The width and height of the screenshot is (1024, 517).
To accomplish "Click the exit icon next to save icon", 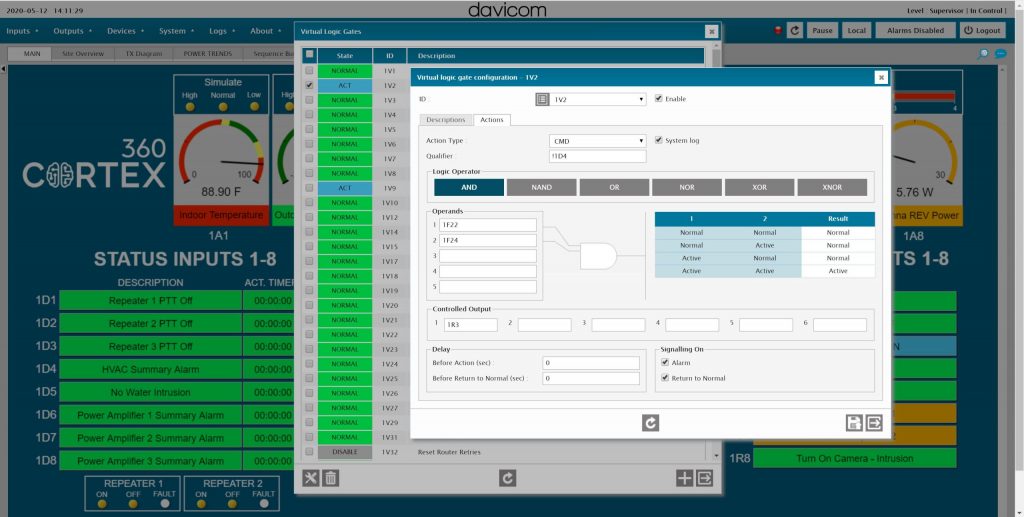I will (874, 423).
